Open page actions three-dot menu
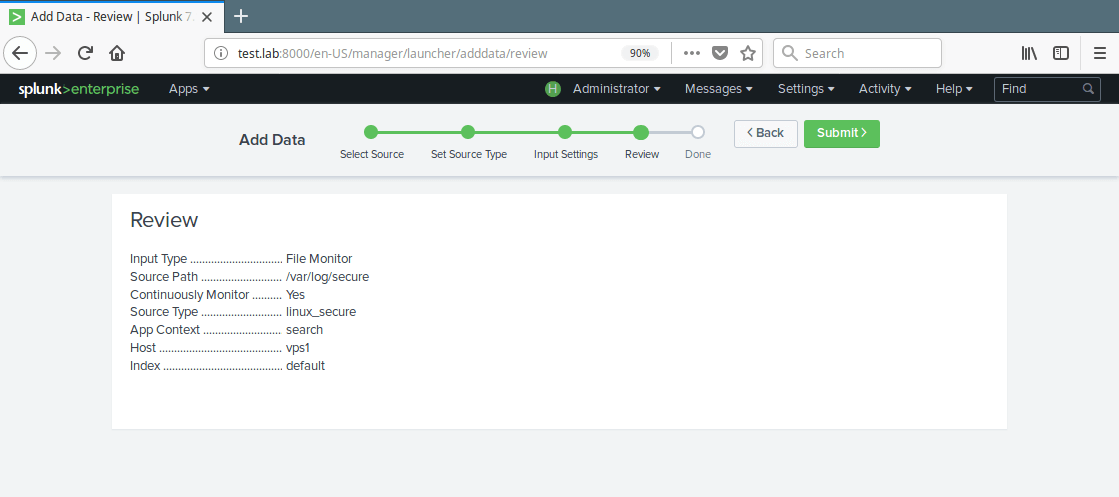Screen dimensions: 1119x497 point(692,53)
